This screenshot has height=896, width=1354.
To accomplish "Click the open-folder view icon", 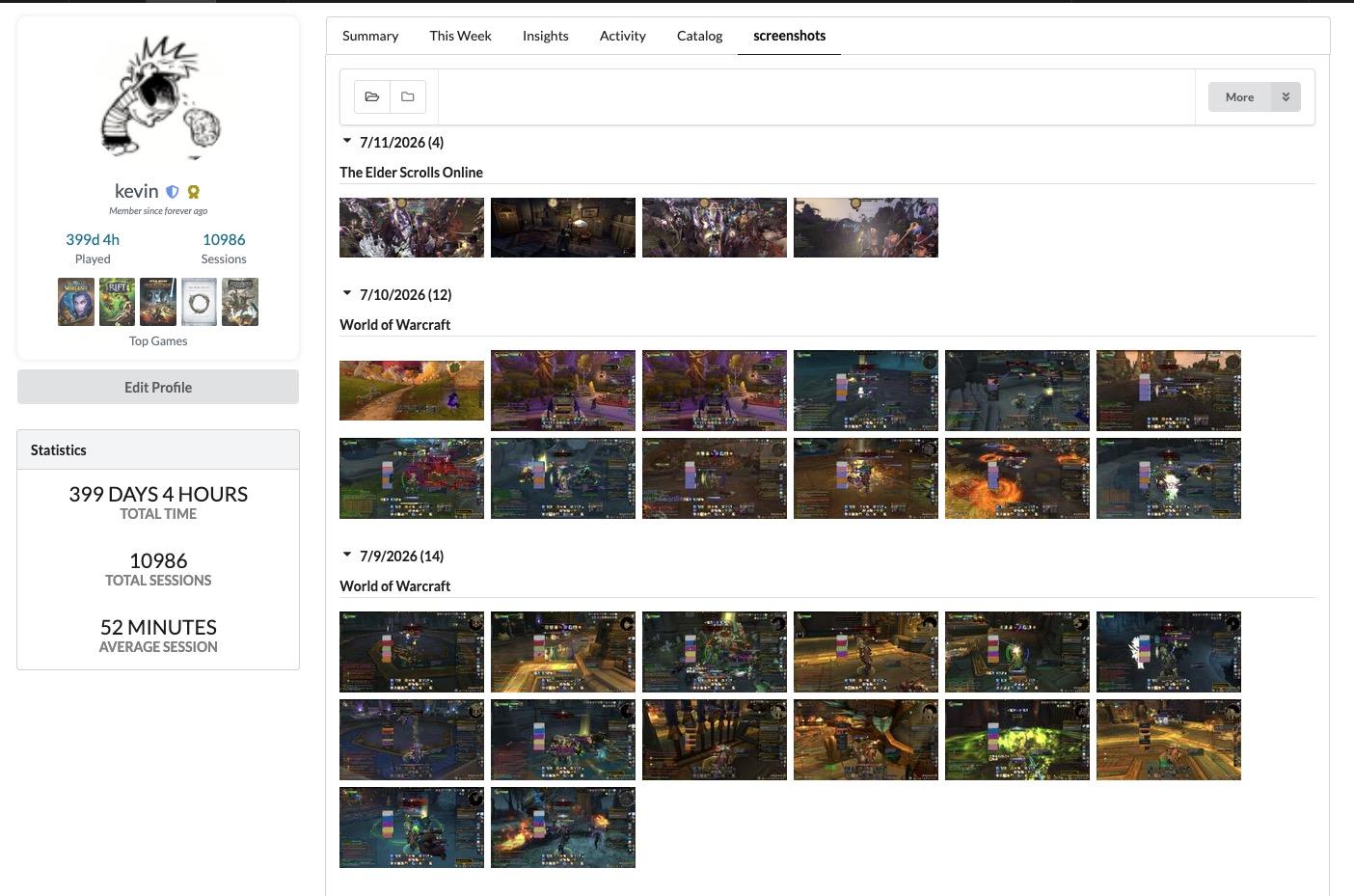I will (372, 96).
